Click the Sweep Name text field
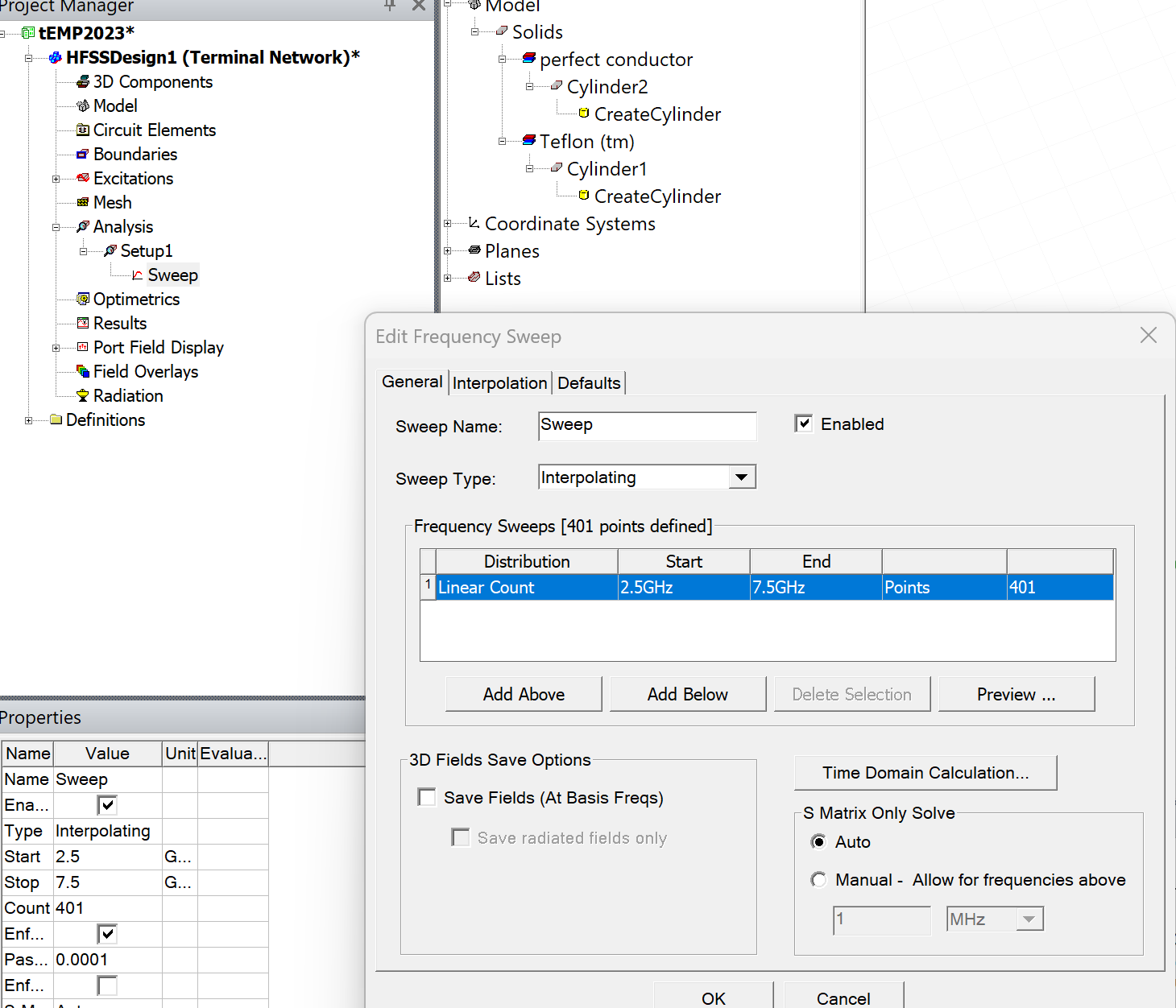This screenshot has width=1176, height=1008. [647, 426]
